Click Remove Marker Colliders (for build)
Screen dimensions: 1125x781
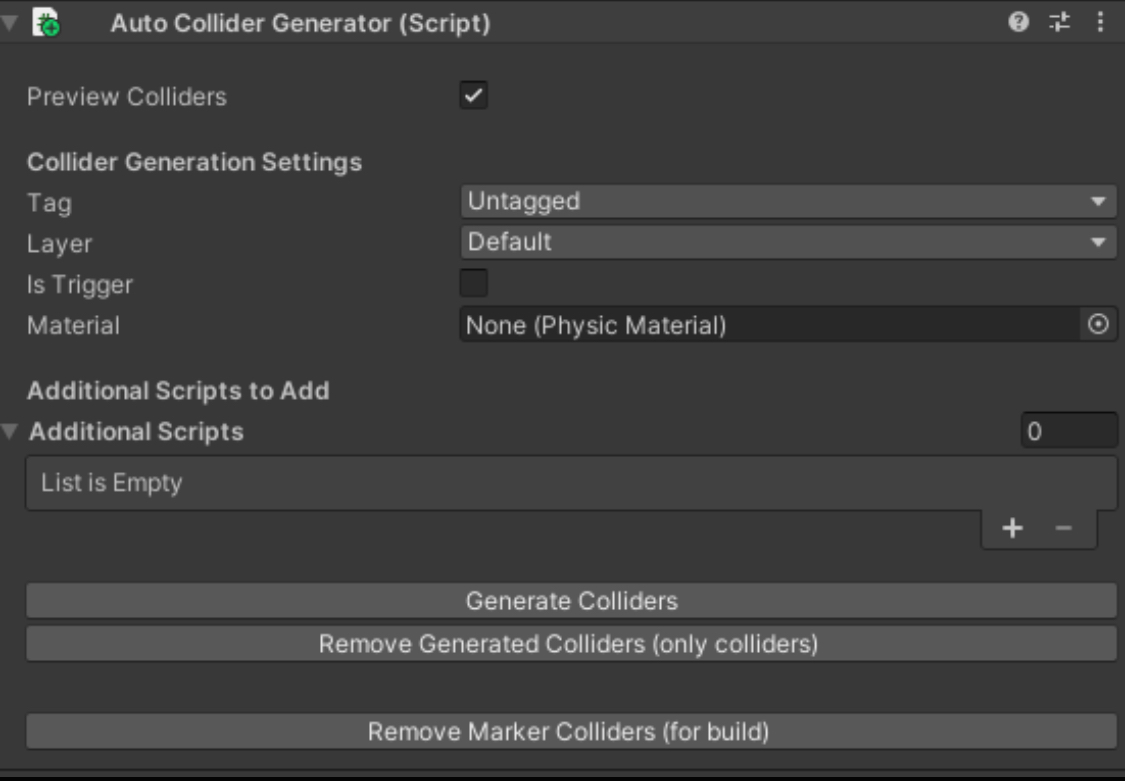(x=571, y=732)
